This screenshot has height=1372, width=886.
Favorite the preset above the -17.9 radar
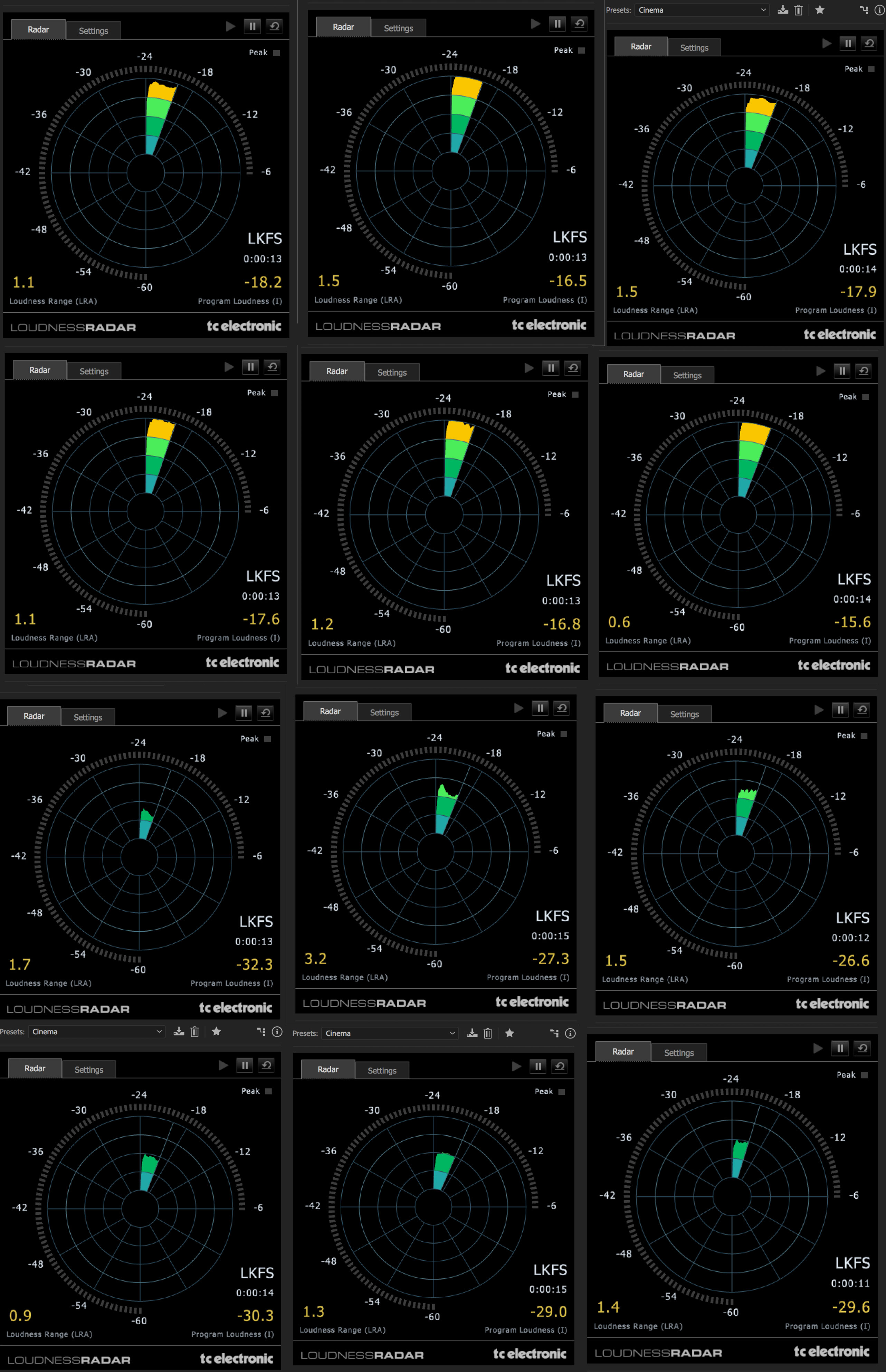pos(820,10)
